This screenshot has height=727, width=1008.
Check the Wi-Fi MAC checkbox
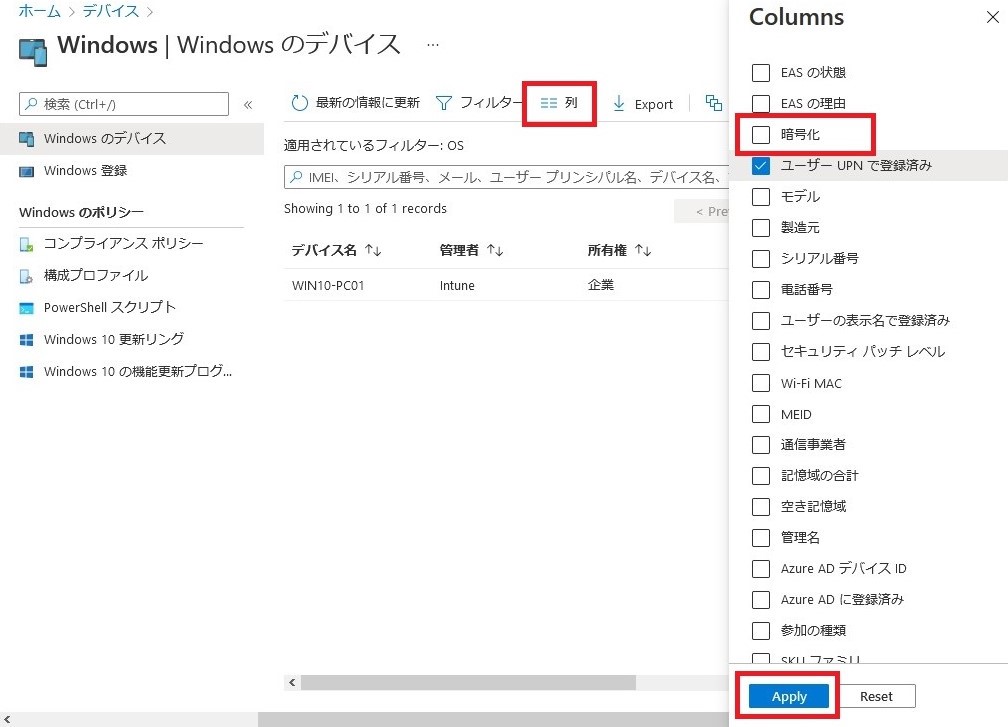pos(760,383)
